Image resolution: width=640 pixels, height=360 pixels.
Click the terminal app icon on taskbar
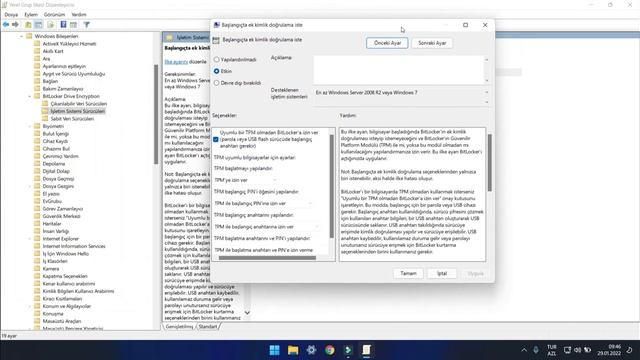pos(348,350)
